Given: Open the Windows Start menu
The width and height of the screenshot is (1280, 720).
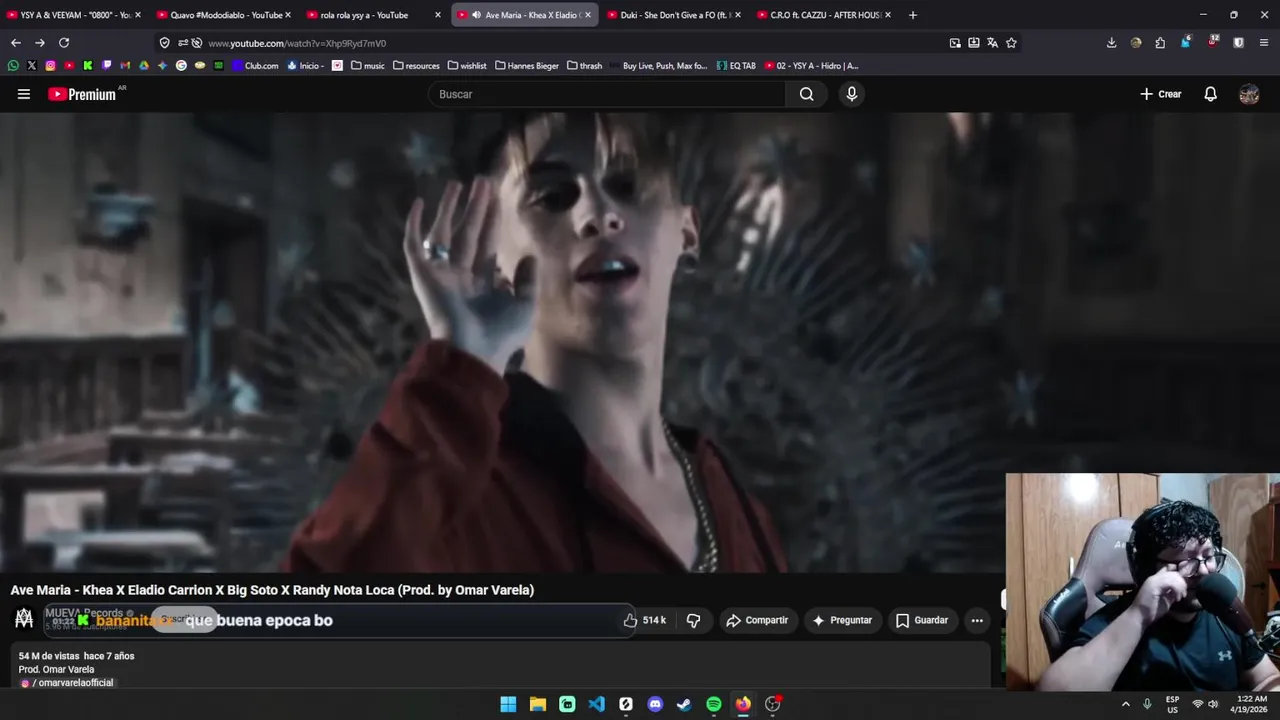Looking at the screenshot, I should point(508,704).
